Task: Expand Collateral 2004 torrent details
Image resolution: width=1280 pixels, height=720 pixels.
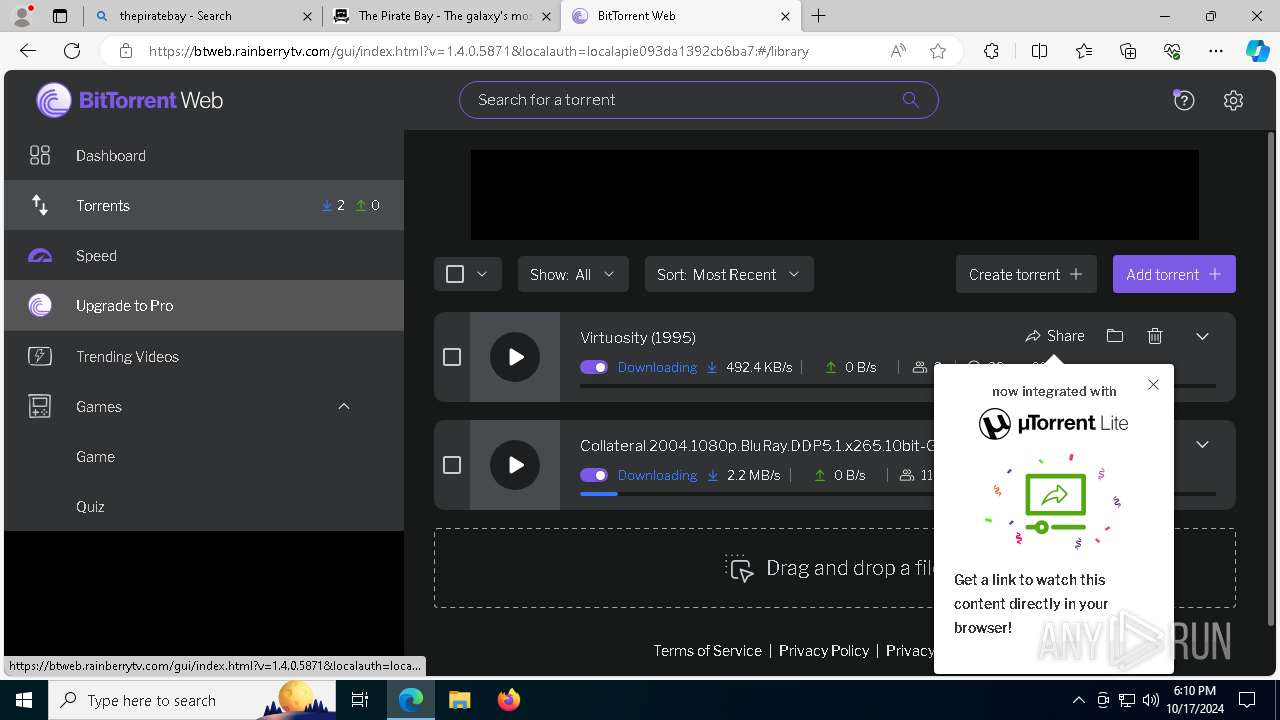Action: (1202, 444)
